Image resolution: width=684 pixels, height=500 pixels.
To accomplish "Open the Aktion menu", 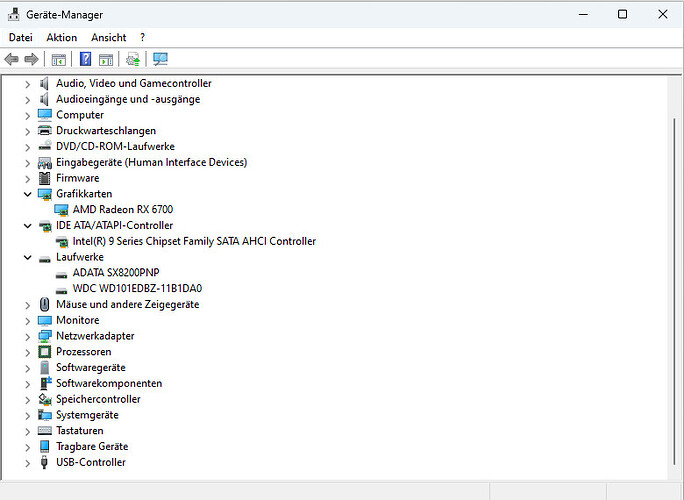I will coord(61,38).
